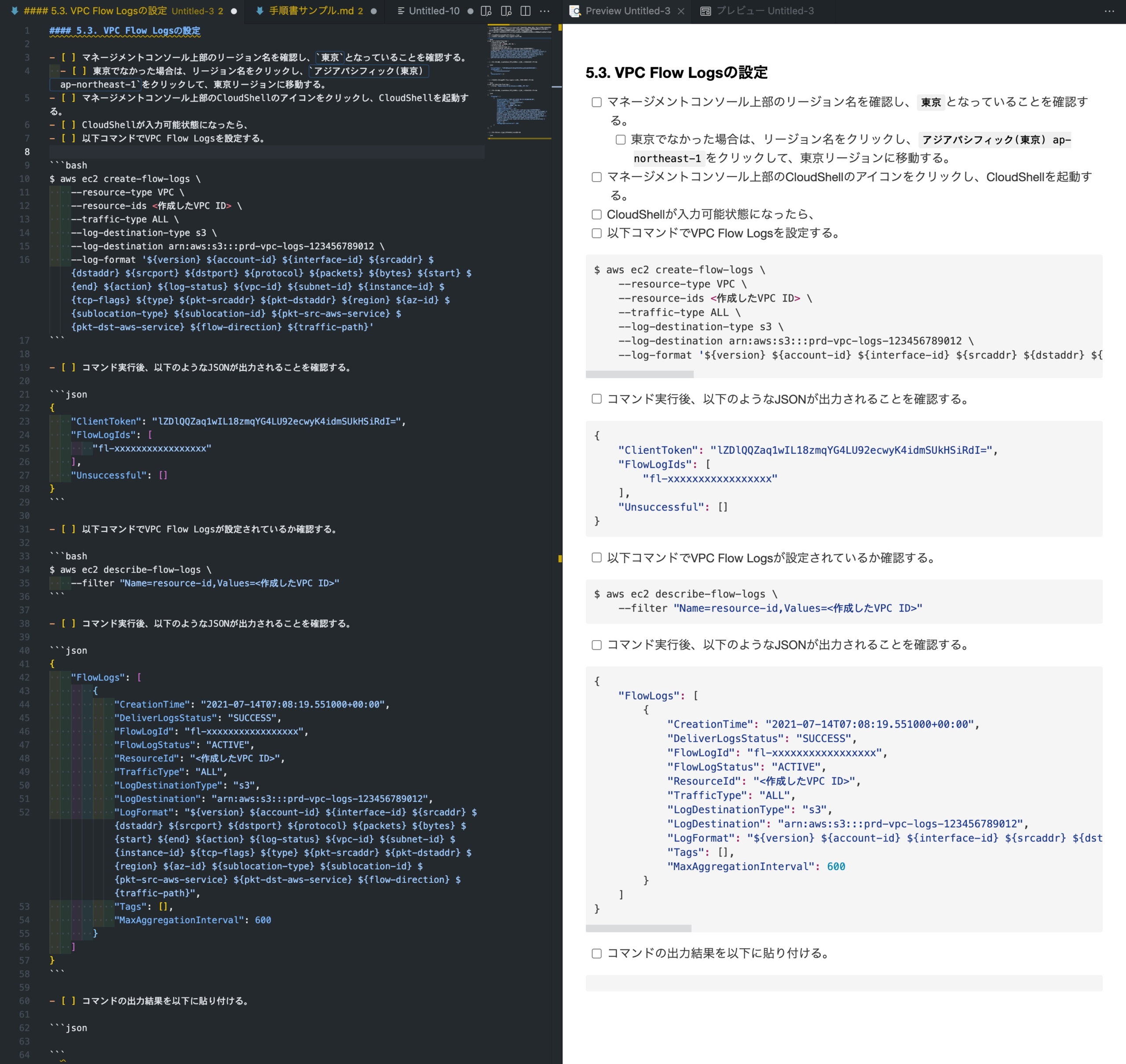Click "CreationTime" key on editor line 44

[x=152, y=704]
